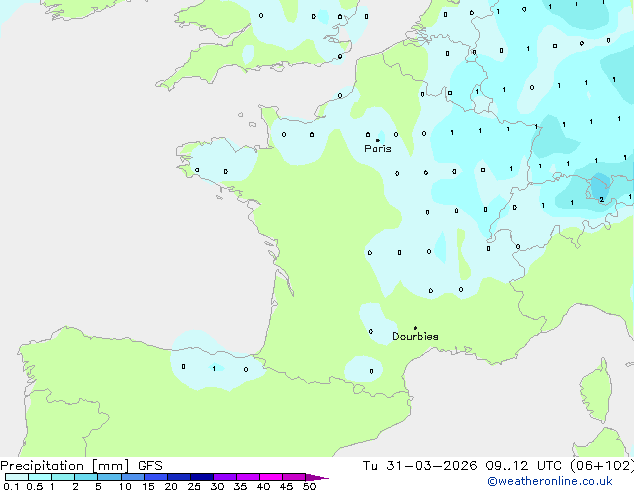Click the legend tick label '50'
The width and height of the screenshot is (634, 490).
(309, 486)
